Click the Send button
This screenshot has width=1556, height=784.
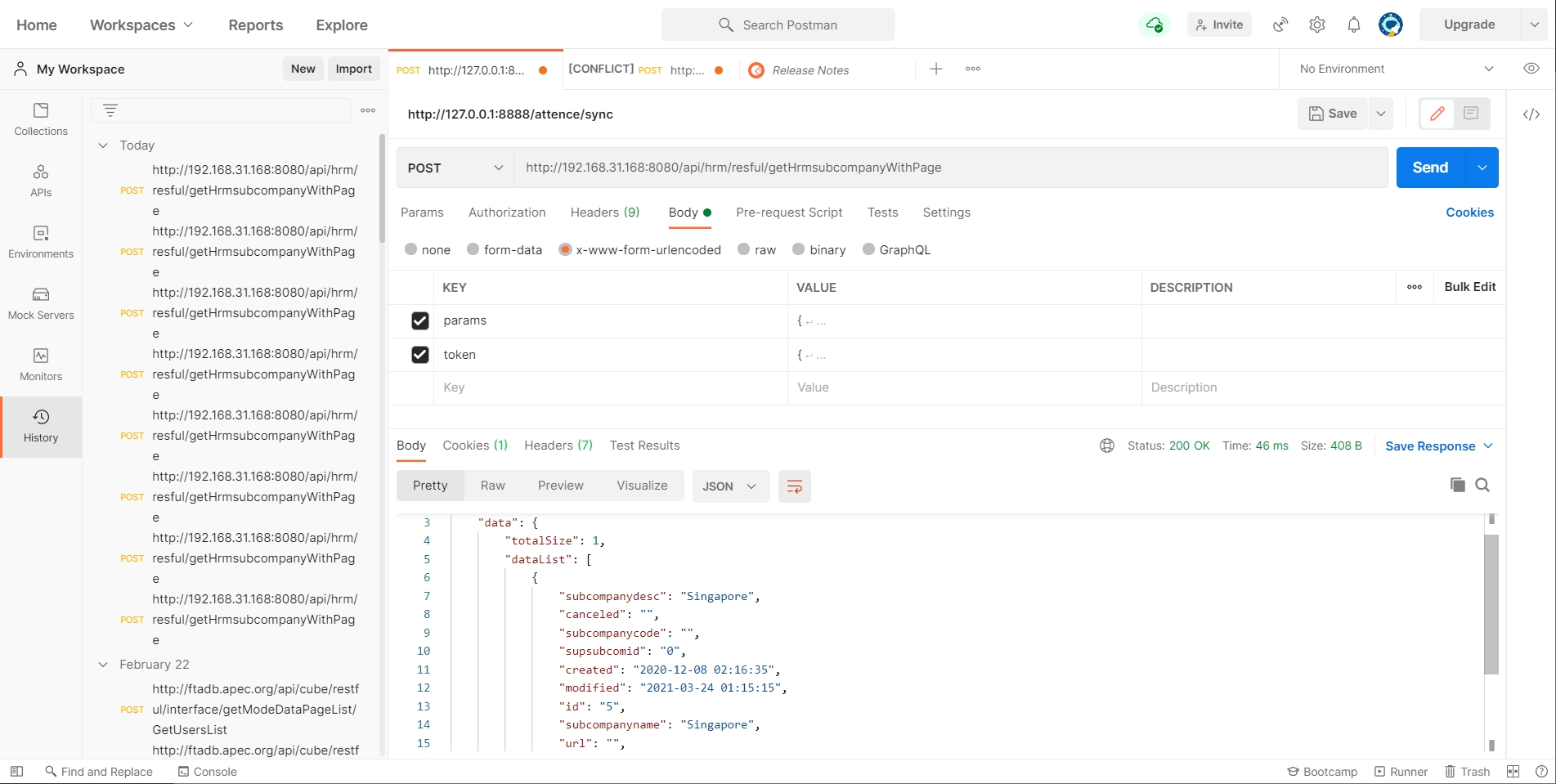(1430, 168)
